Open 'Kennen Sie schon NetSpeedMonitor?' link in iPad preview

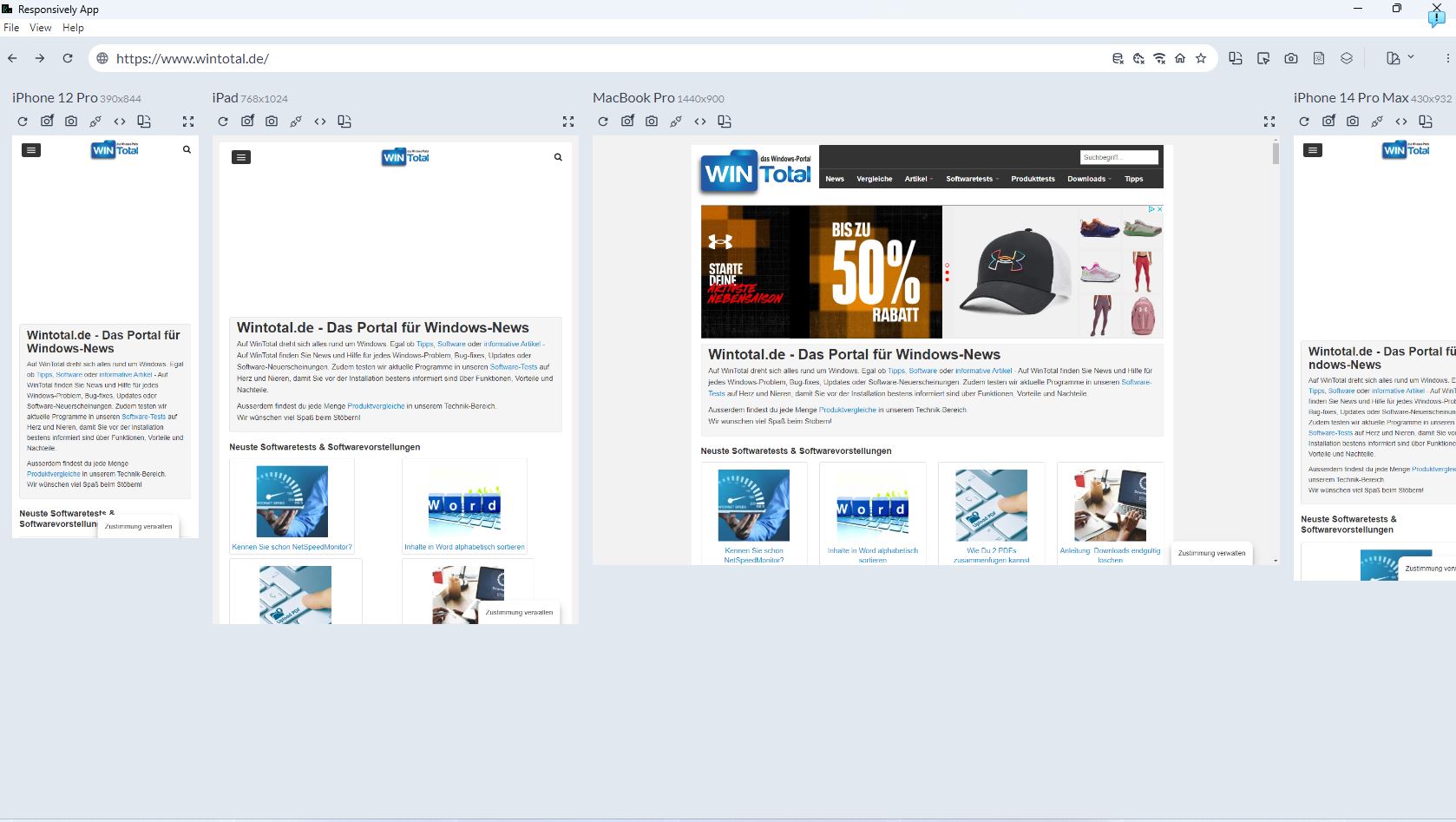(292, 547)
